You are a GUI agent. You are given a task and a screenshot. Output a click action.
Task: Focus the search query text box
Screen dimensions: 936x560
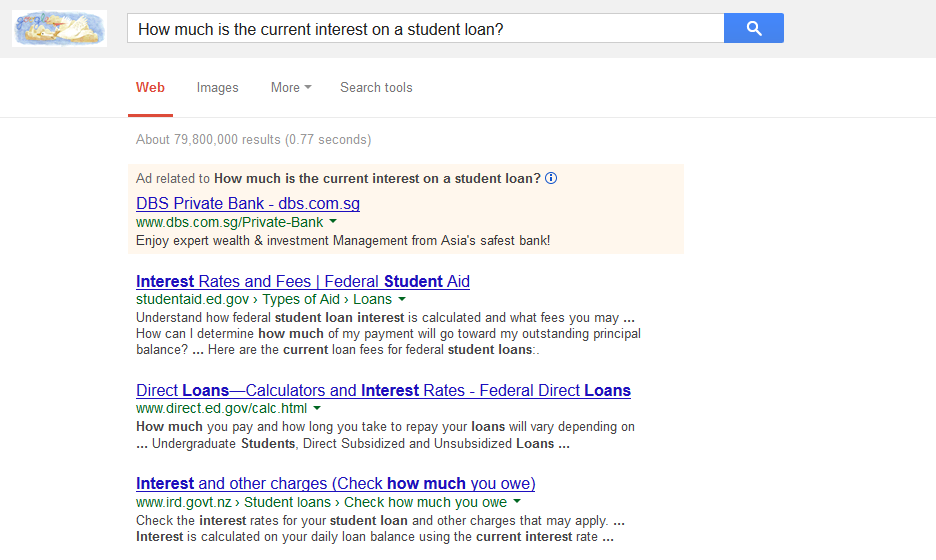[x=424, y=29]
